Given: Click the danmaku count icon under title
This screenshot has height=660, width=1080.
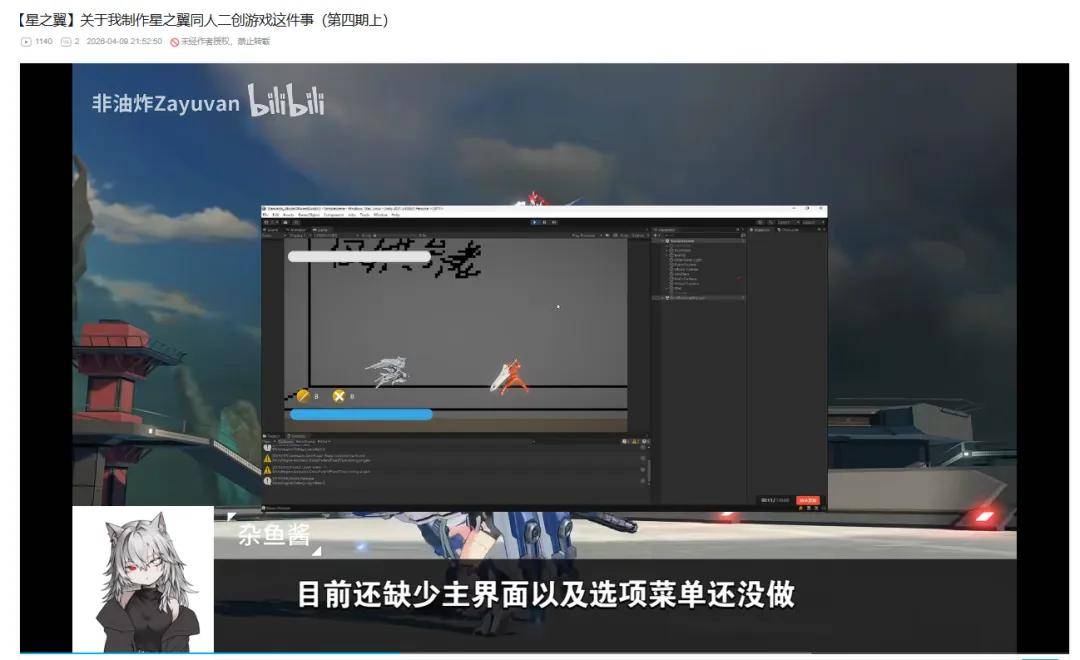Looking at the screenshot, I should [x=66, y=41].
